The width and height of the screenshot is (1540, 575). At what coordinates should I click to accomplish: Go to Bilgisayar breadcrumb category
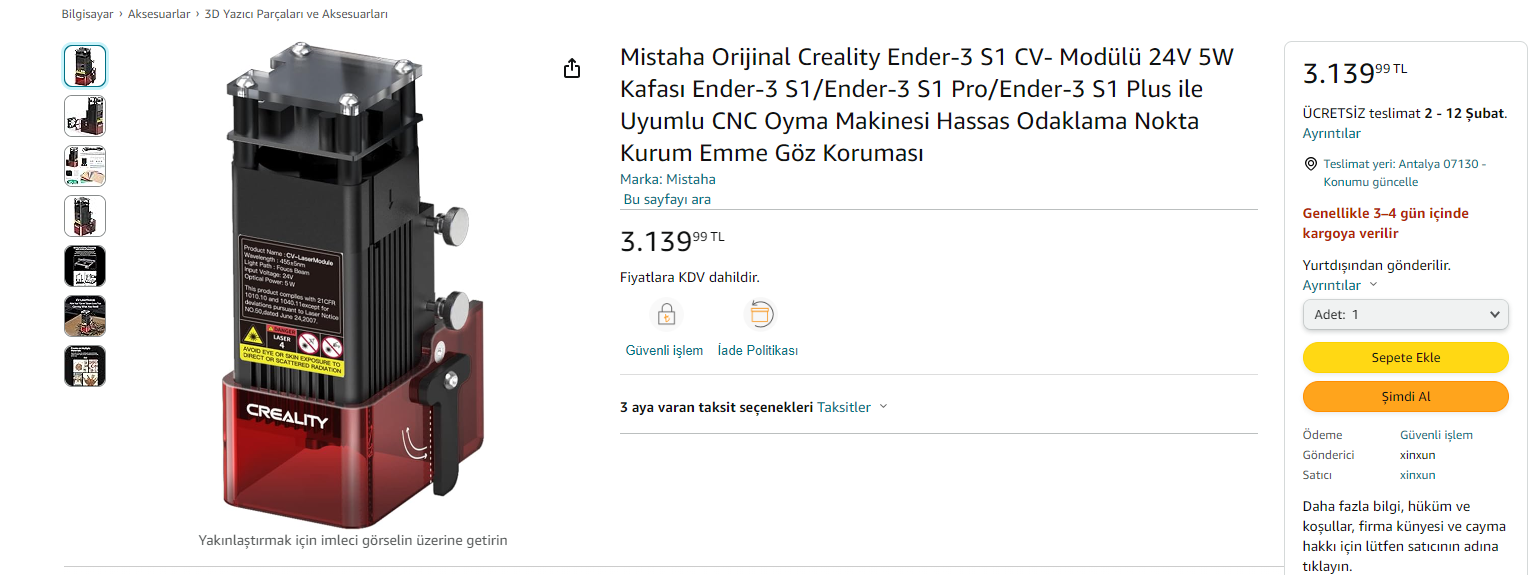[86, 14]
